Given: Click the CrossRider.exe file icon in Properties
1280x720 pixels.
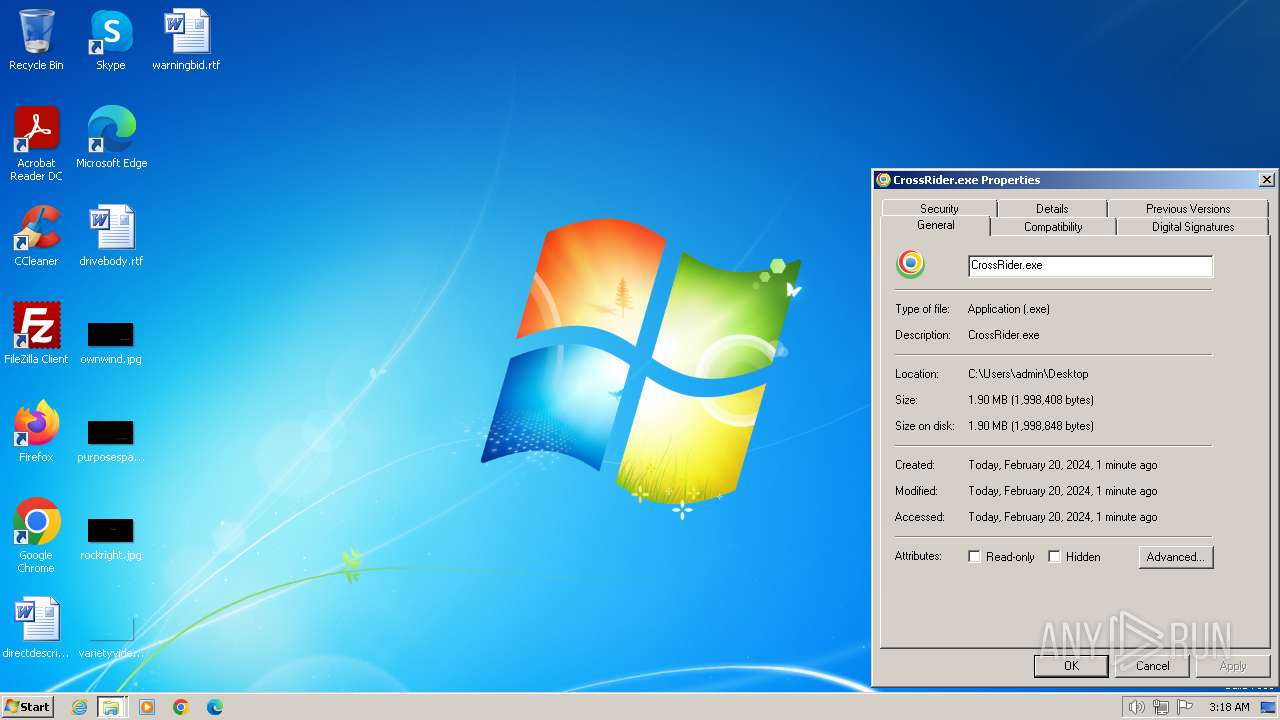Looking at the screenshot, I should pos(910,264).
